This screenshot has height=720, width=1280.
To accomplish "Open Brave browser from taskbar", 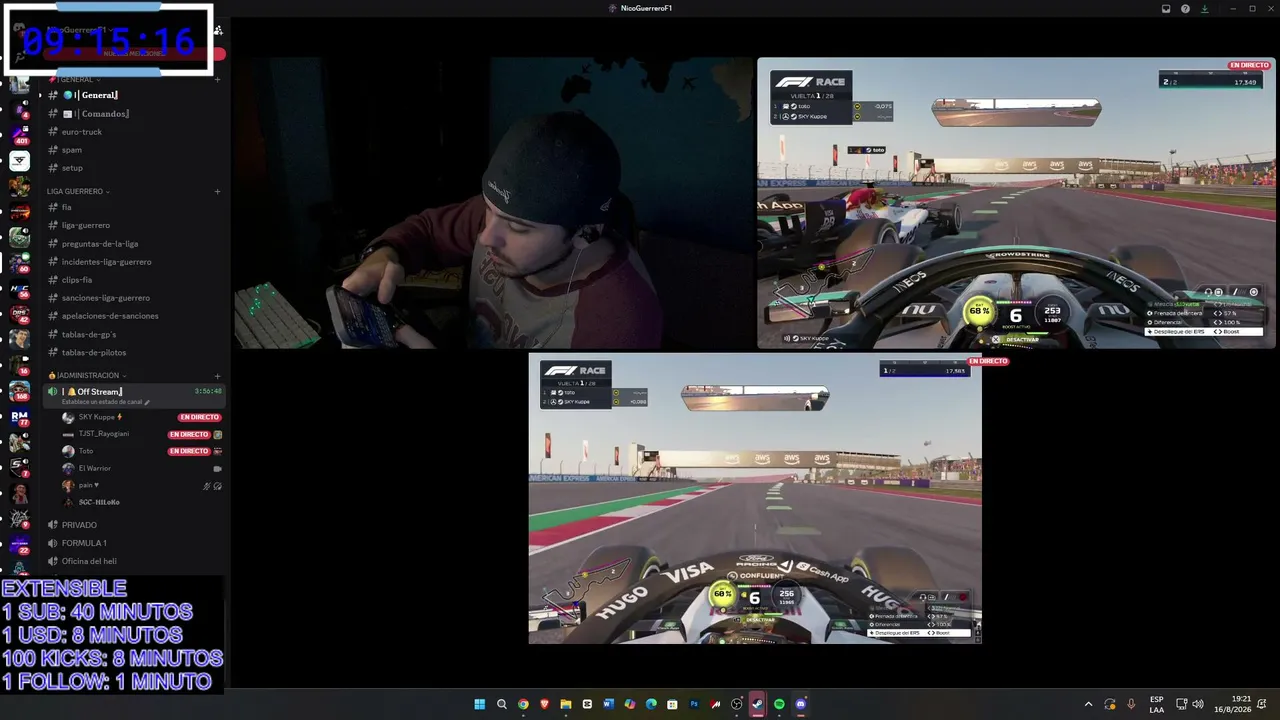I will [x=544, y=704].
